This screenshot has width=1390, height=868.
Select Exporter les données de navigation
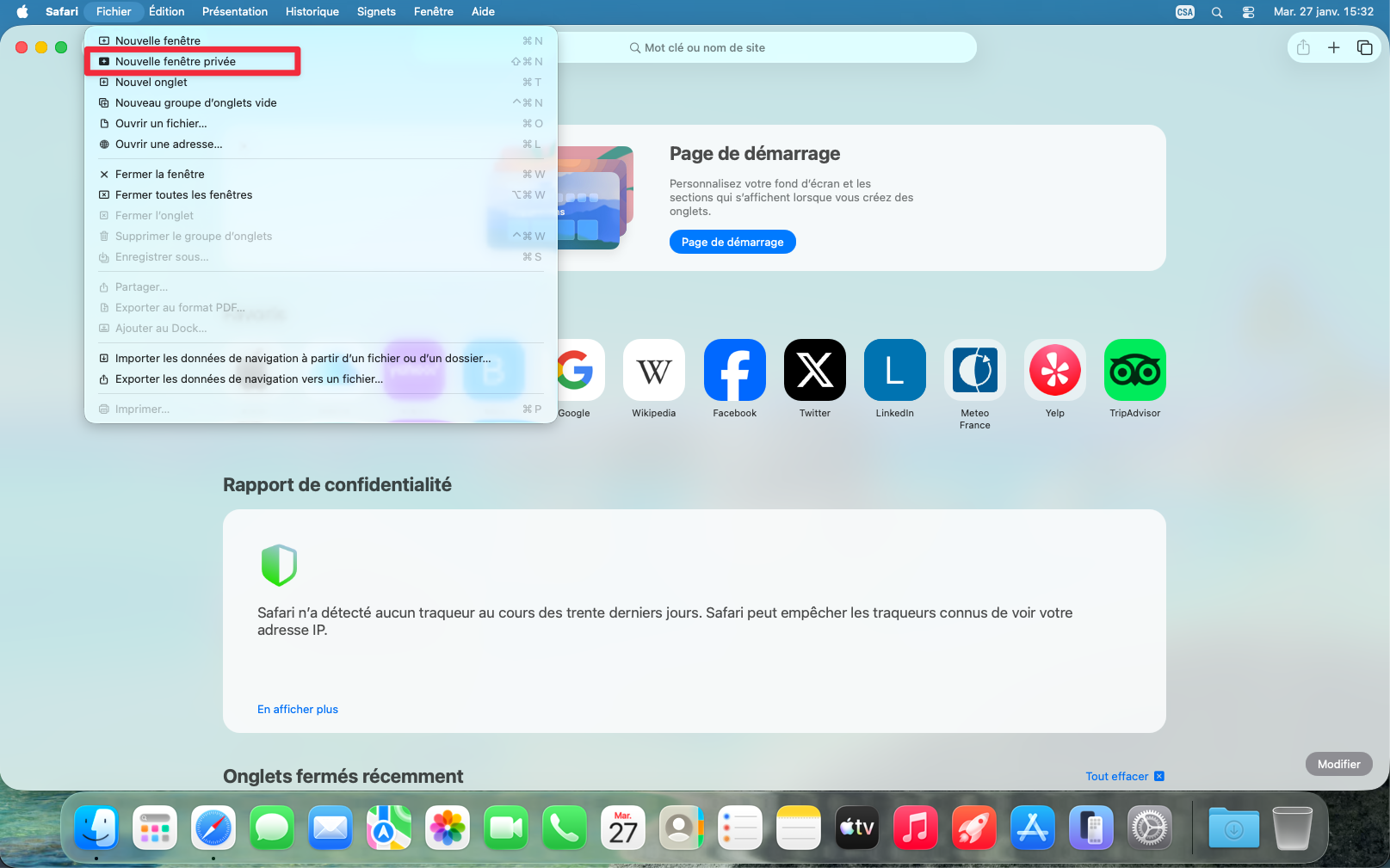click(x=321, y=379)
